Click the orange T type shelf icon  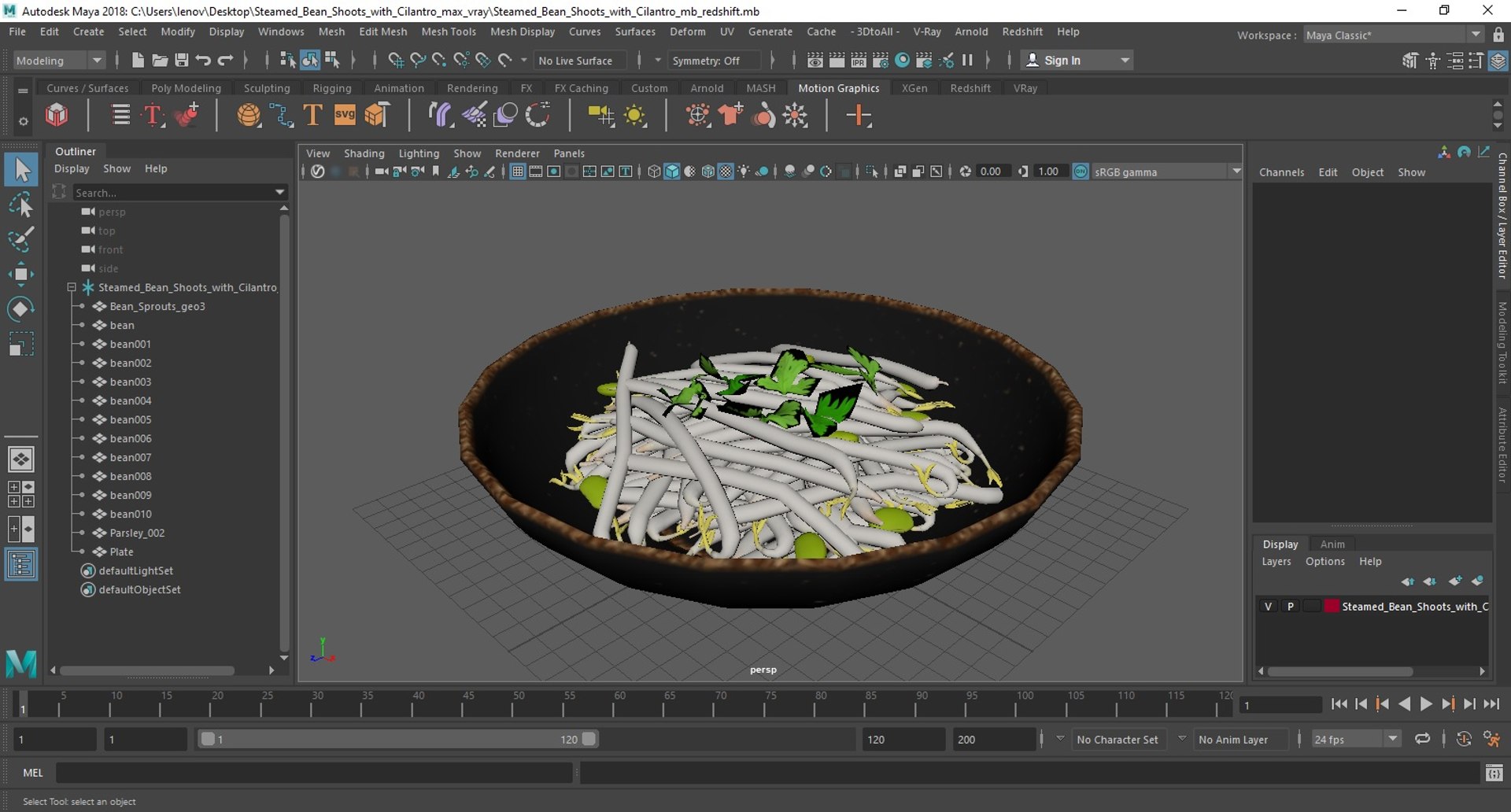pyautogui.click(x=312, y=116)
